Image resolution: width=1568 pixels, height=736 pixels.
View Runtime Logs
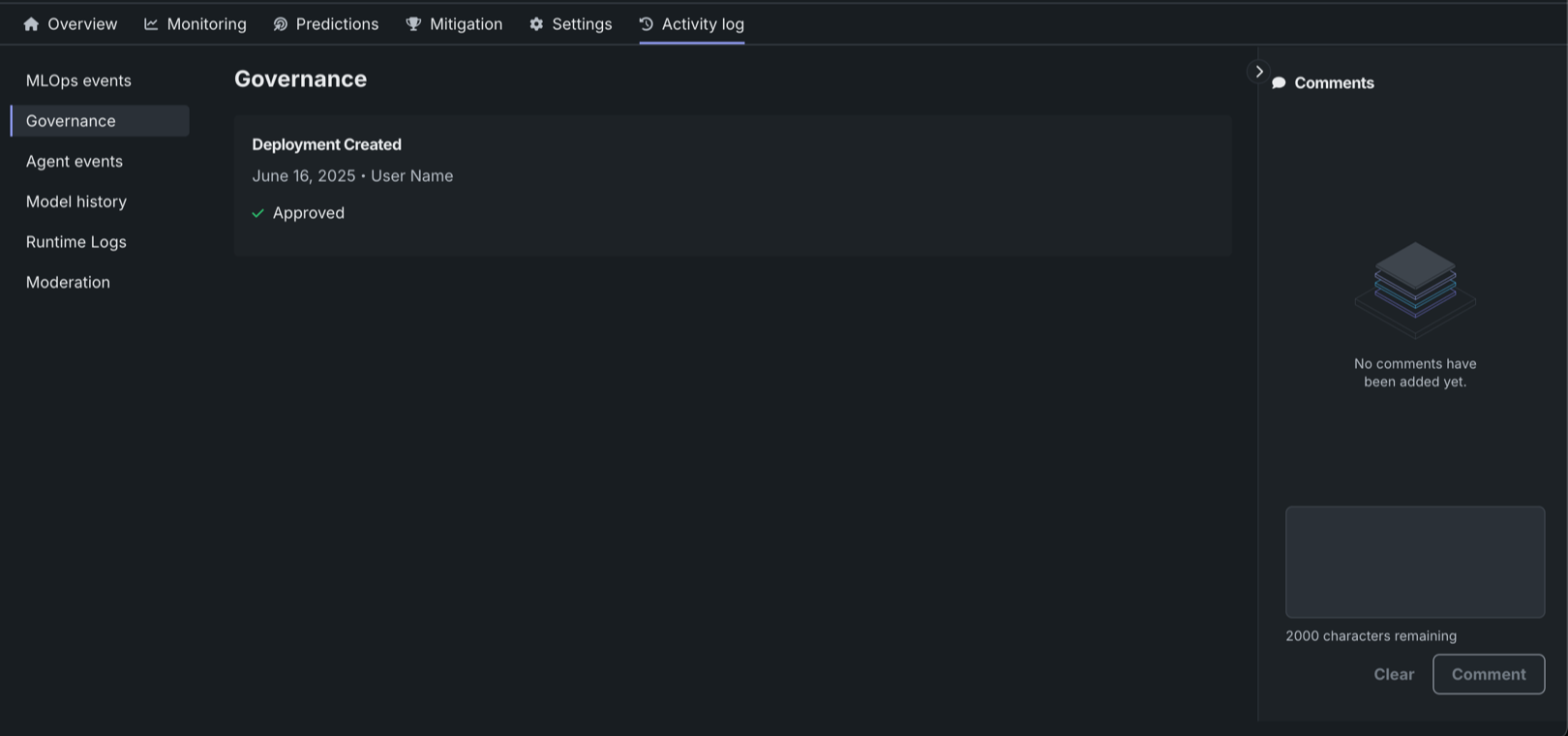tap(76, 242)
